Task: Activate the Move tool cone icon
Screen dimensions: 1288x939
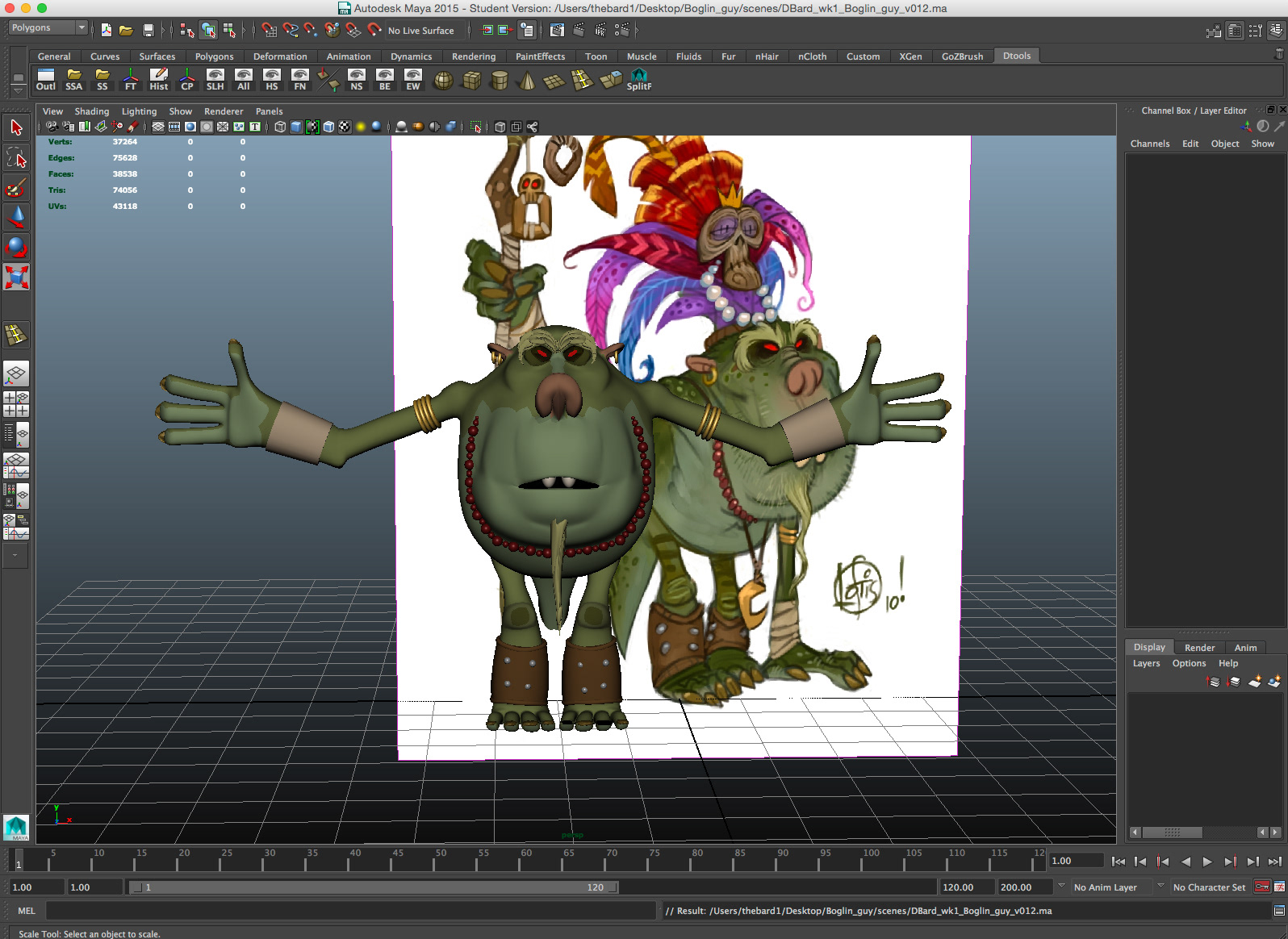Action: 16,217
